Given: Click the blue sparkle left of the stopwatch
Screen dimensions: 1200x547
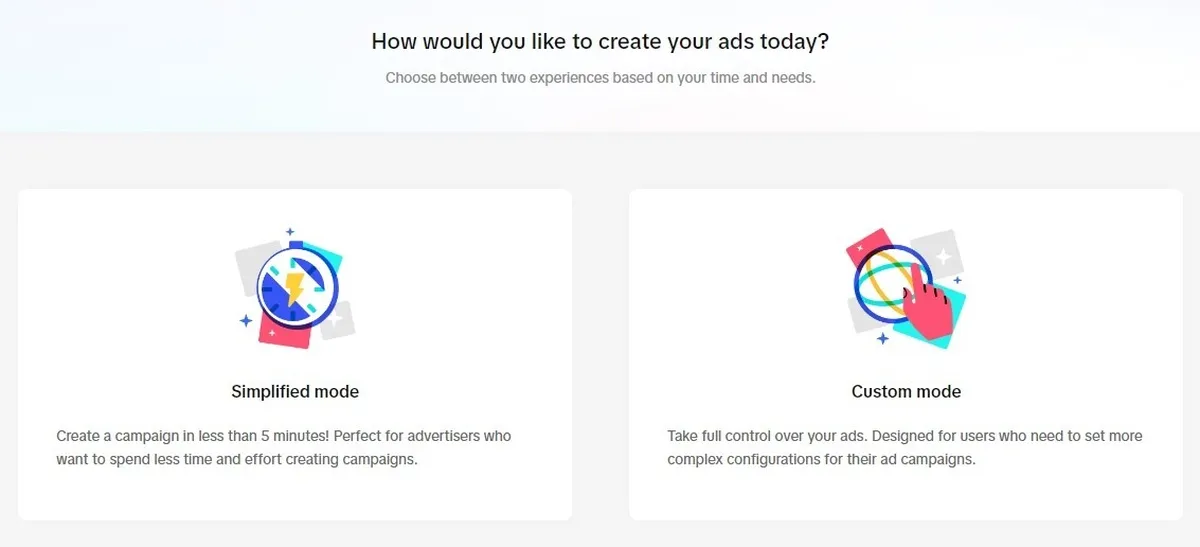Looking at the screenshot, I should tap(245, 321).
